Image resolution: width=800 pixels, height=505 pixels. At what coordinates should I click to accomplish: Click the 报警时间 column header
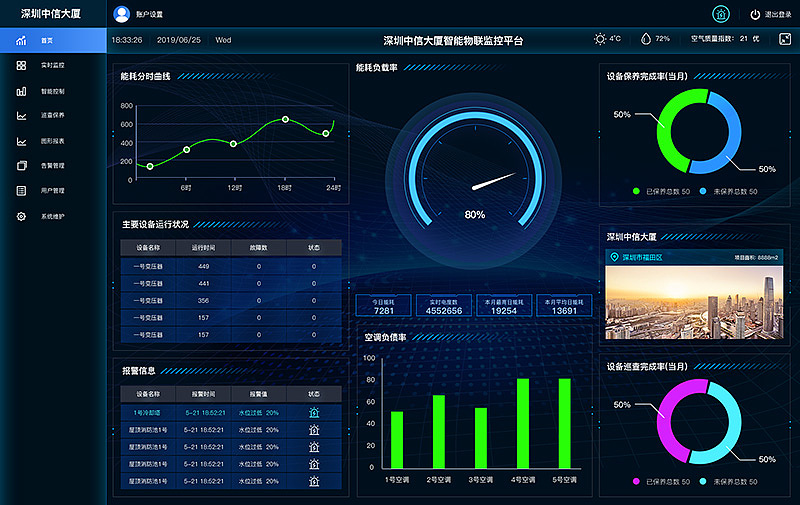(x=203, y=394)
